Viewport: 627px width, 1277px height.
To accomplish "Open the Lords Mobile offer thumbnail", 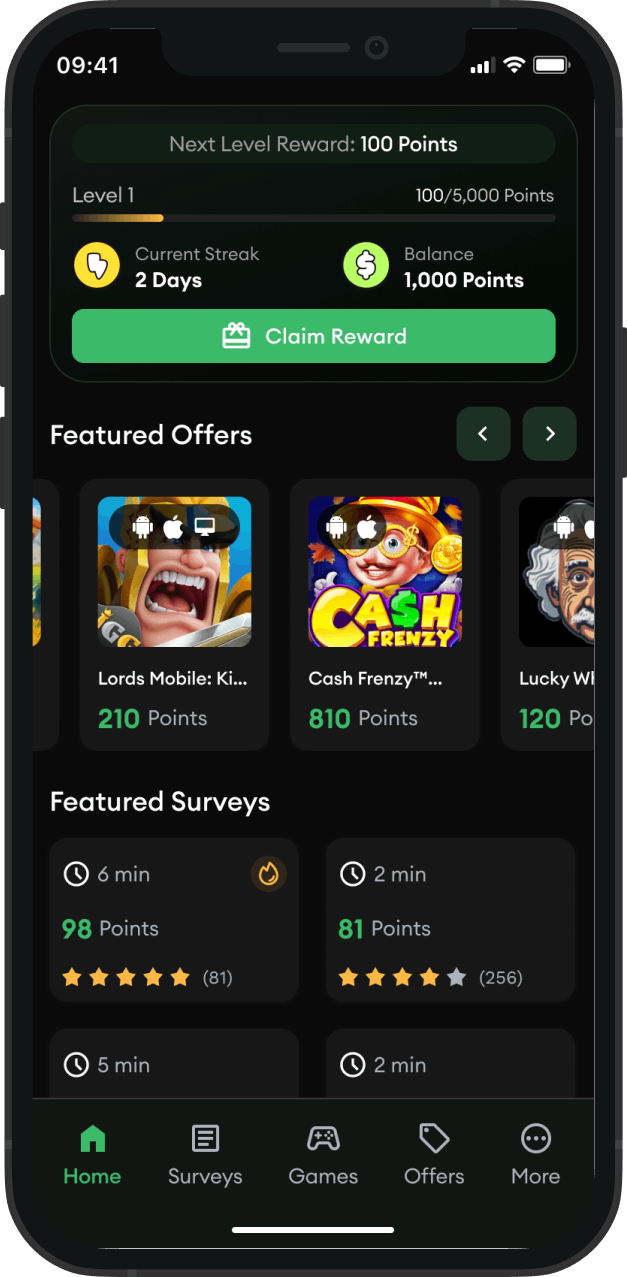I will tap(174, 572).
